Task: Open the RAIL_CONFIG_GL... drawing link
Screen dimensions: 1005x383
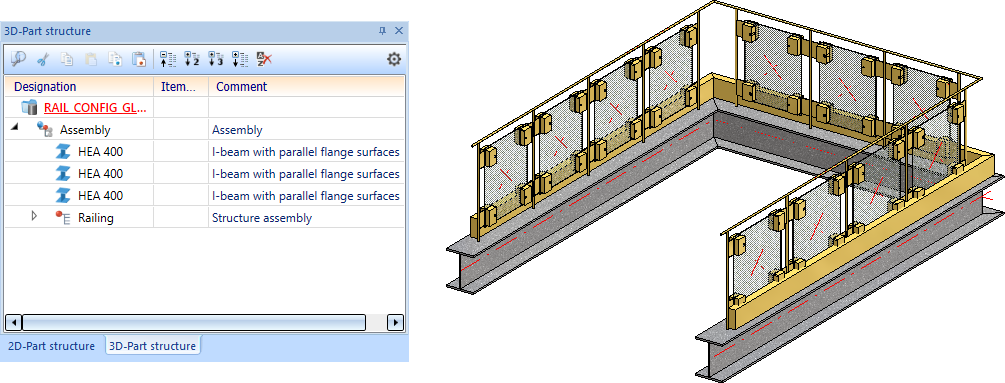Action: pyautogui.click(x=95, y=108)
